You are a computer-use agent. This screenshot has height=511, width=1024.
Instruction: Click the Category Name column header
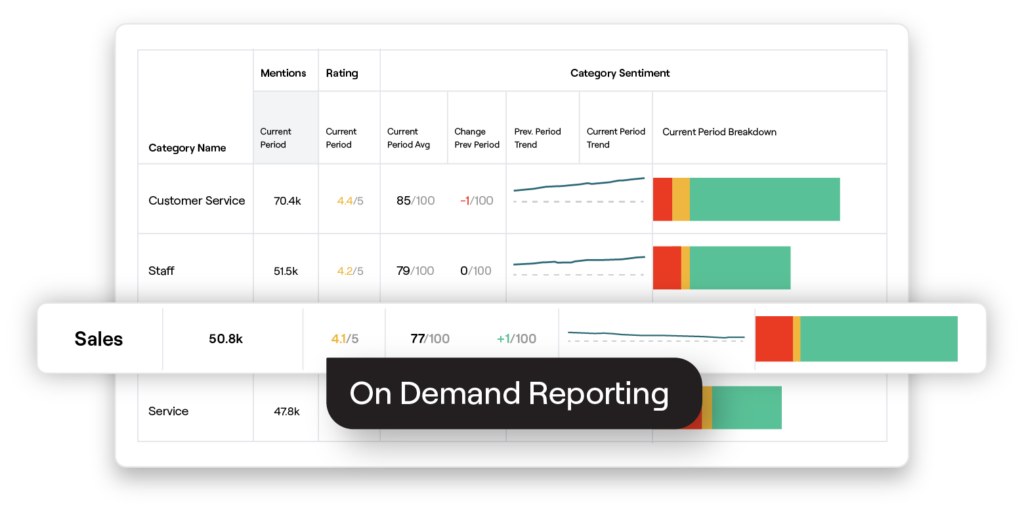187,148
